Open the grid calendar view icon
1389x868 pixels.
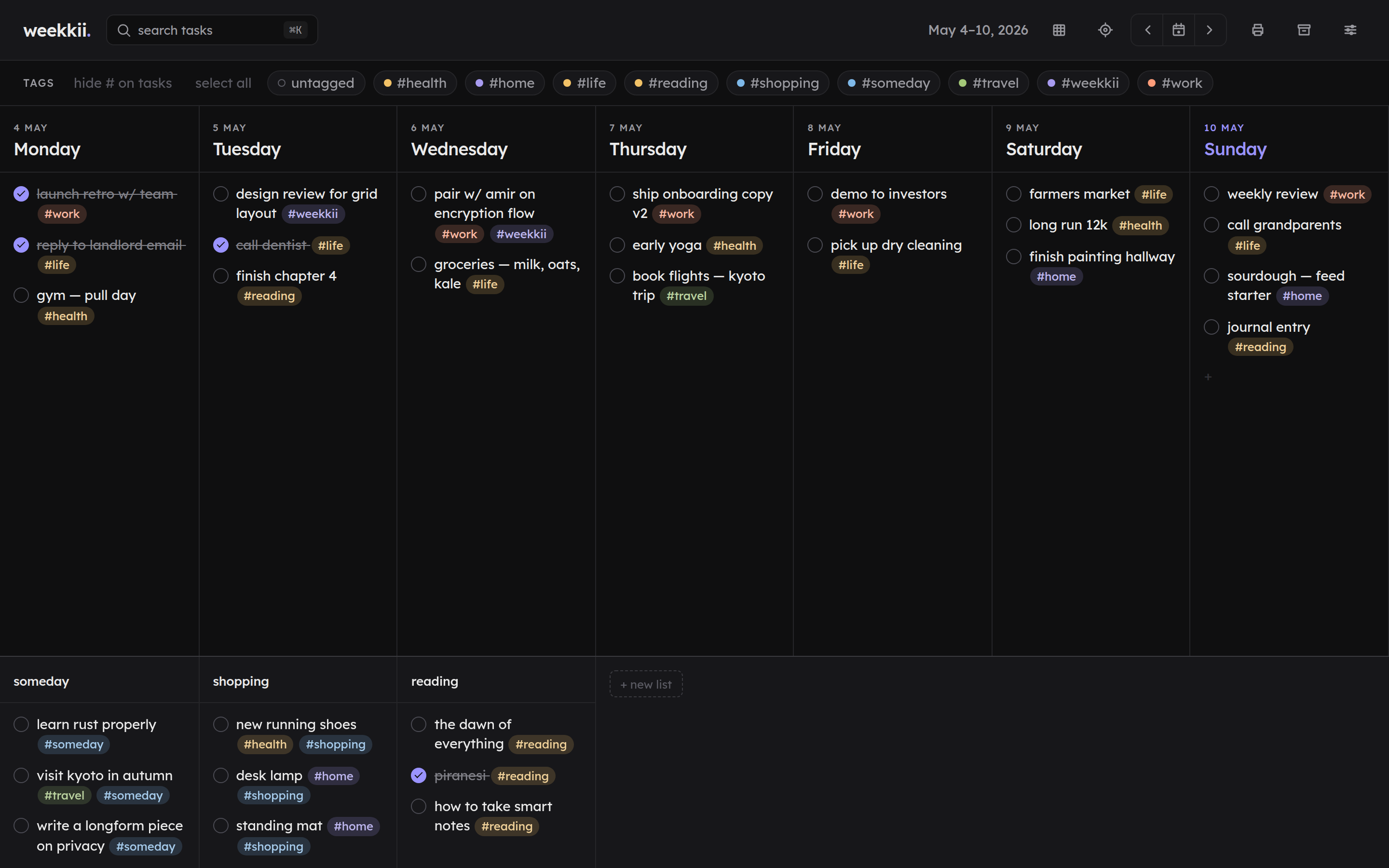1059,30
